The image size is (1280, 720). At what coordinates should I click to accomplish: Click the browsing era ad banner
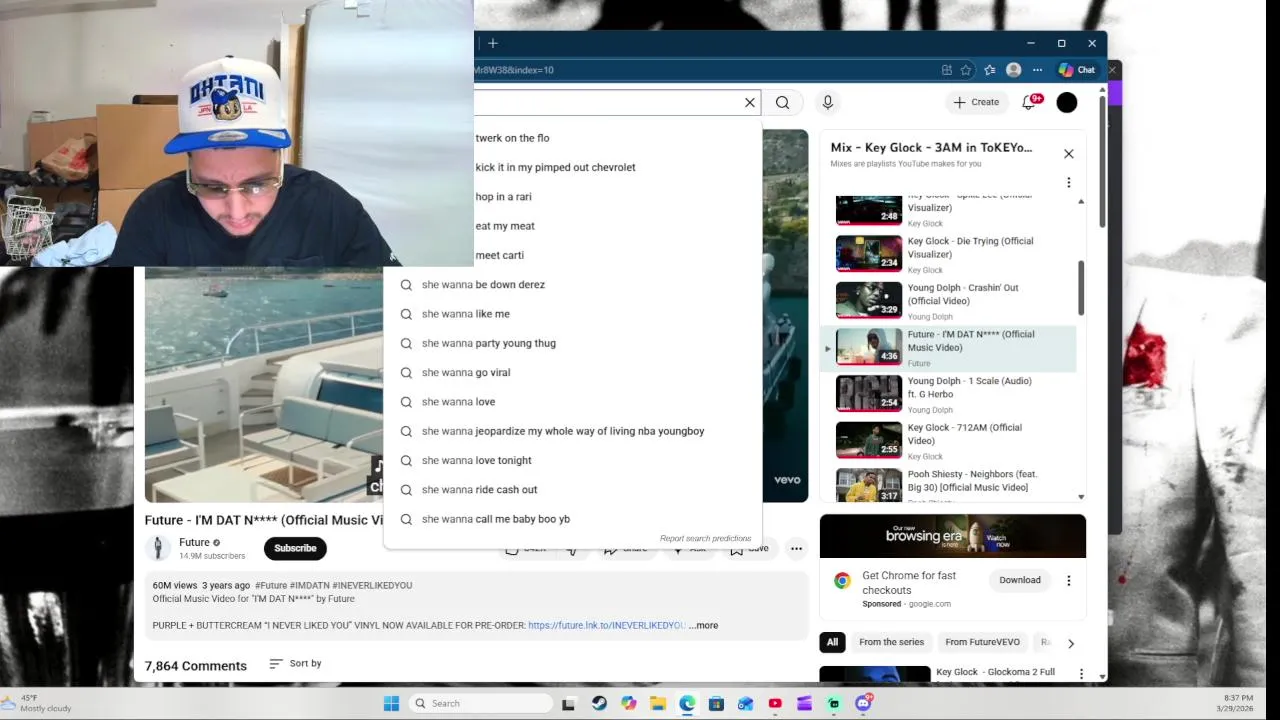pos(953,536)
